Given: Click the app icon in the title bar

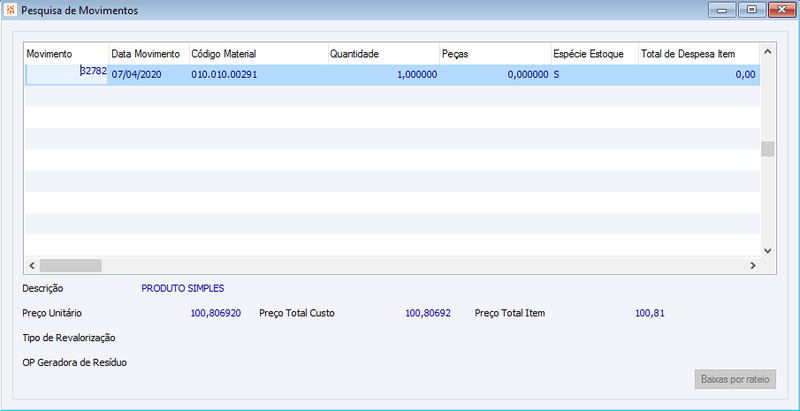Looking at the screenshot, I should (10, 10).
